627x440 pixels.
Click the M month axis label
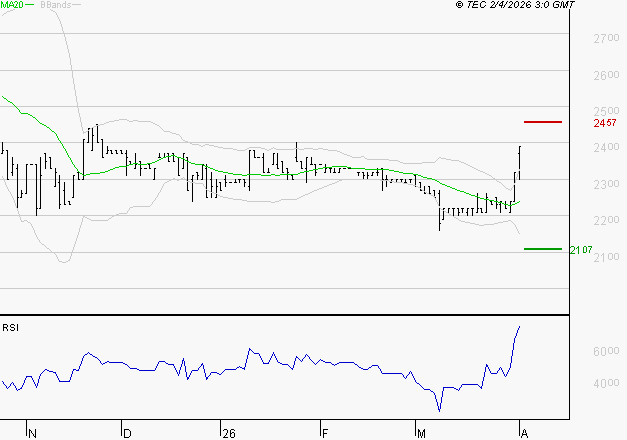[421, 434]
